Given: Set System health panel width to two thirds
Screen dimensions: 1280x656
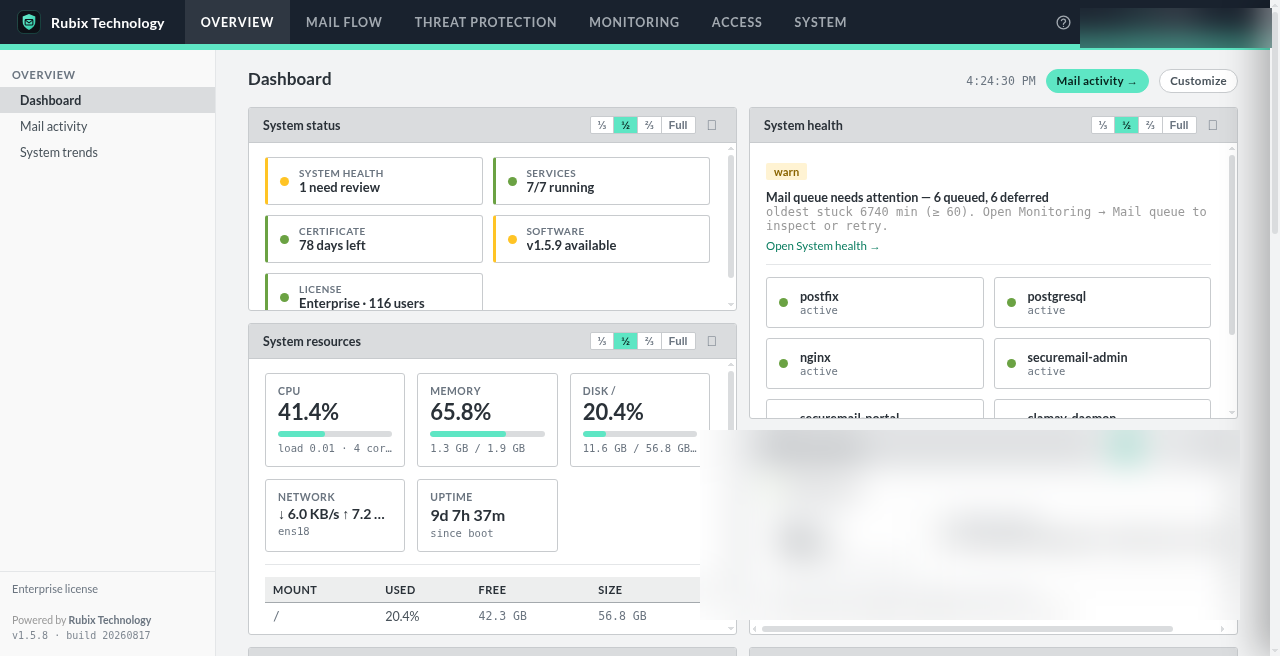Looking at the screenshot, I should click(x=1151, y=125).
